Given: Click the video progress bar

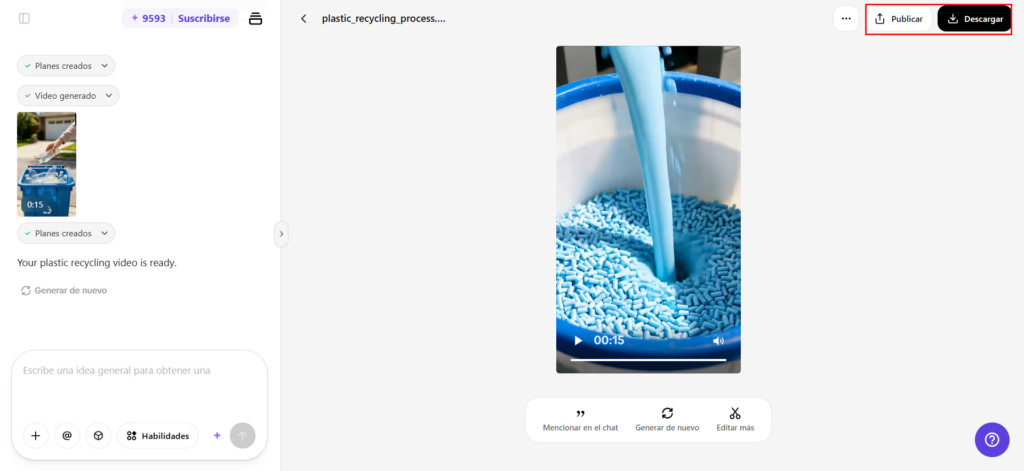Looking at the screenshot, I should (648, 360).
